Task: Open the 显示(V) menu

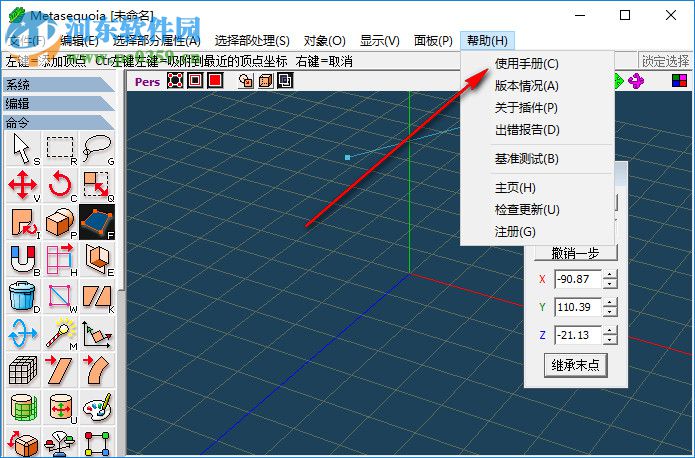Action: click(x=379, y=41)
